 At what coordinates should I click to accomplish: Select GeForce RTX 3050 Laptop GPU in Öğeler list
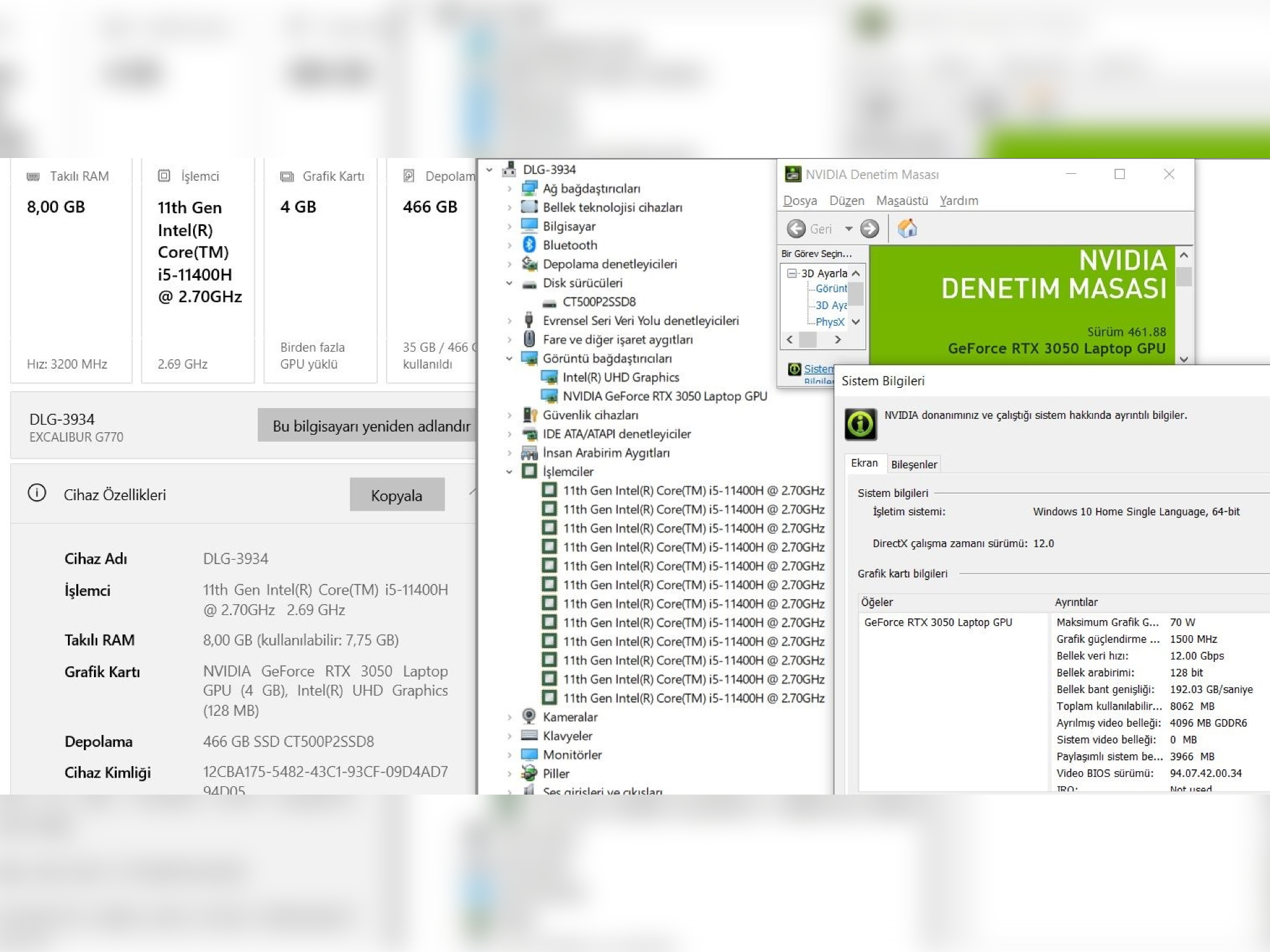click(938, 622)
